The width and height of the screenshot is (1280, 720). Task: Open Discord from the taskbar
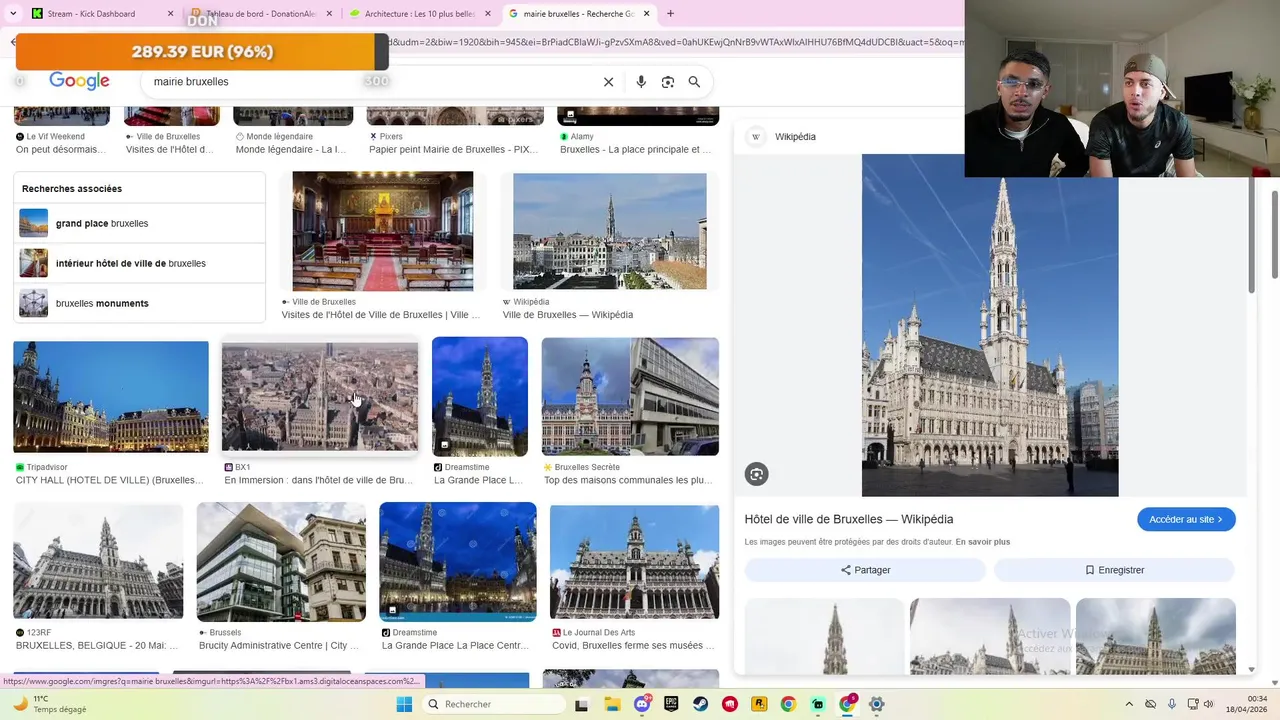[642, 704]
